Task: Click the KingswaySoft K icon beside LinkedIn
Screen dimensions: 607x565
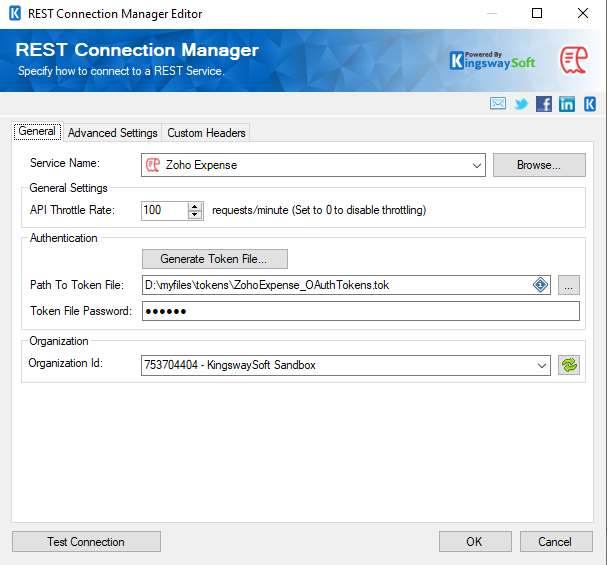Action: point(590,104)
